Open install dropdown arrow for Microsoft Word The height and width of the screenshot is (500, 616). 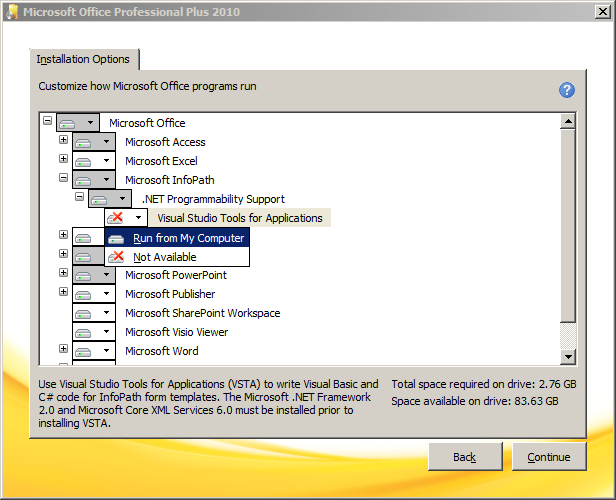tap(106, 350)
